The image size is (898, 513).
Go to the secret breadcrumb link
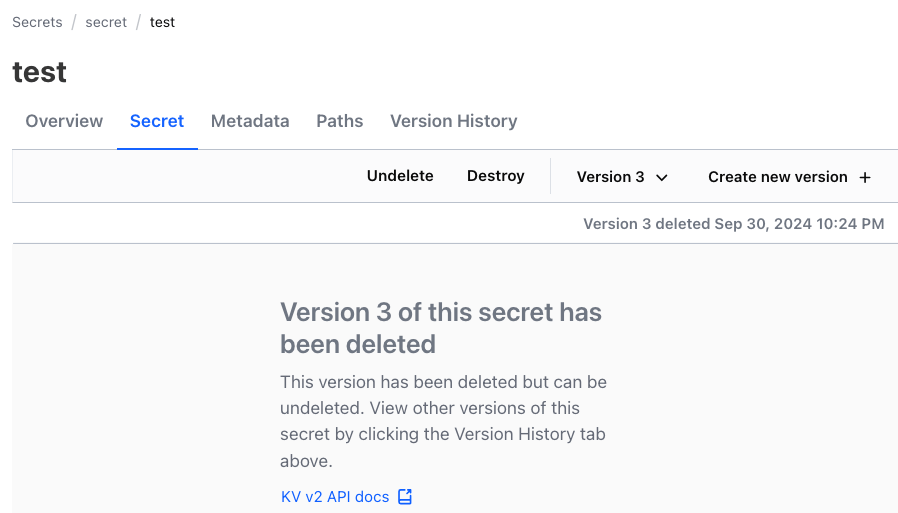106,22
